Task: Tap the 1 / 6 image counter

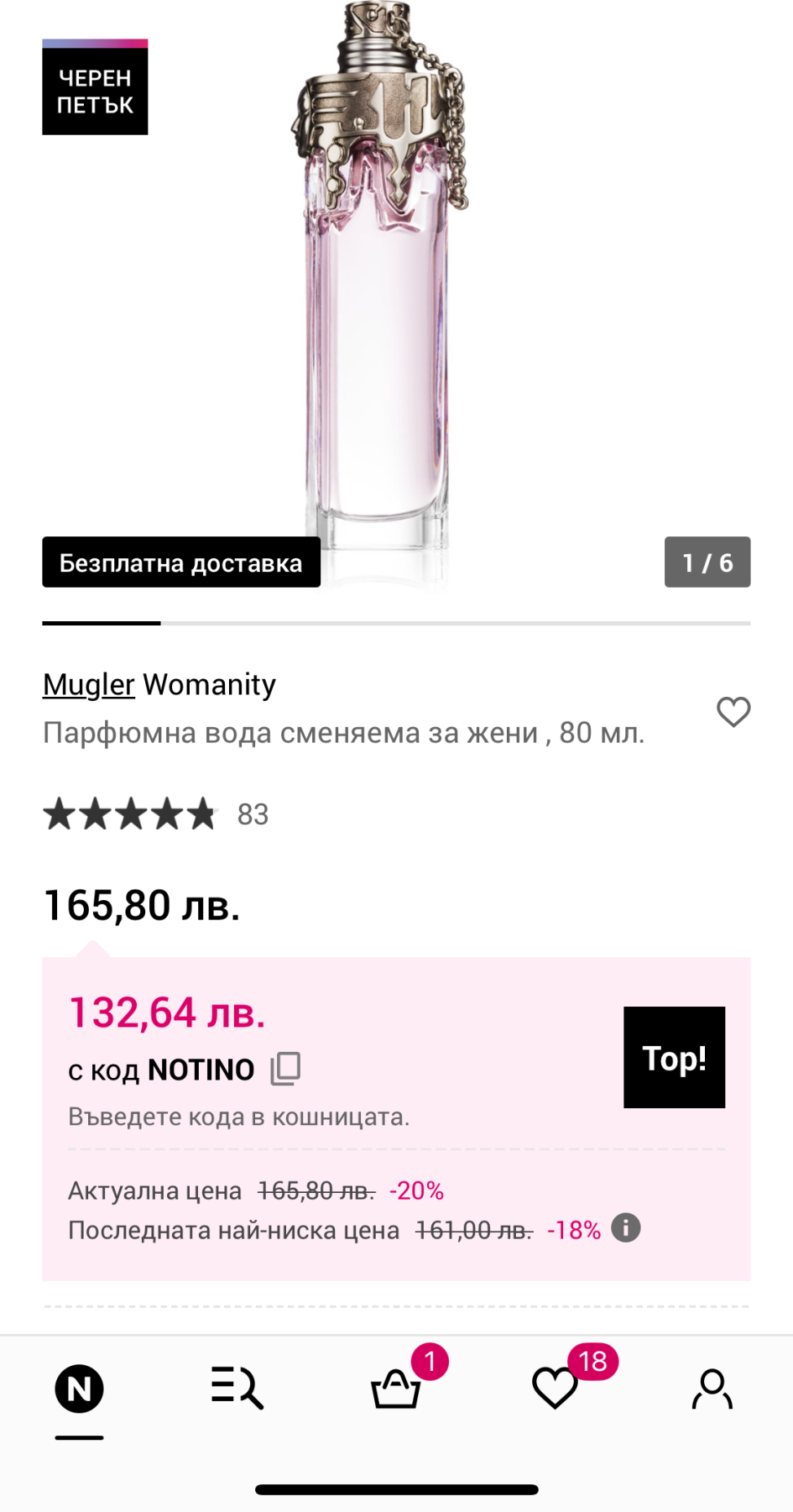Action: pyautogui.click(x=707, y=562)
